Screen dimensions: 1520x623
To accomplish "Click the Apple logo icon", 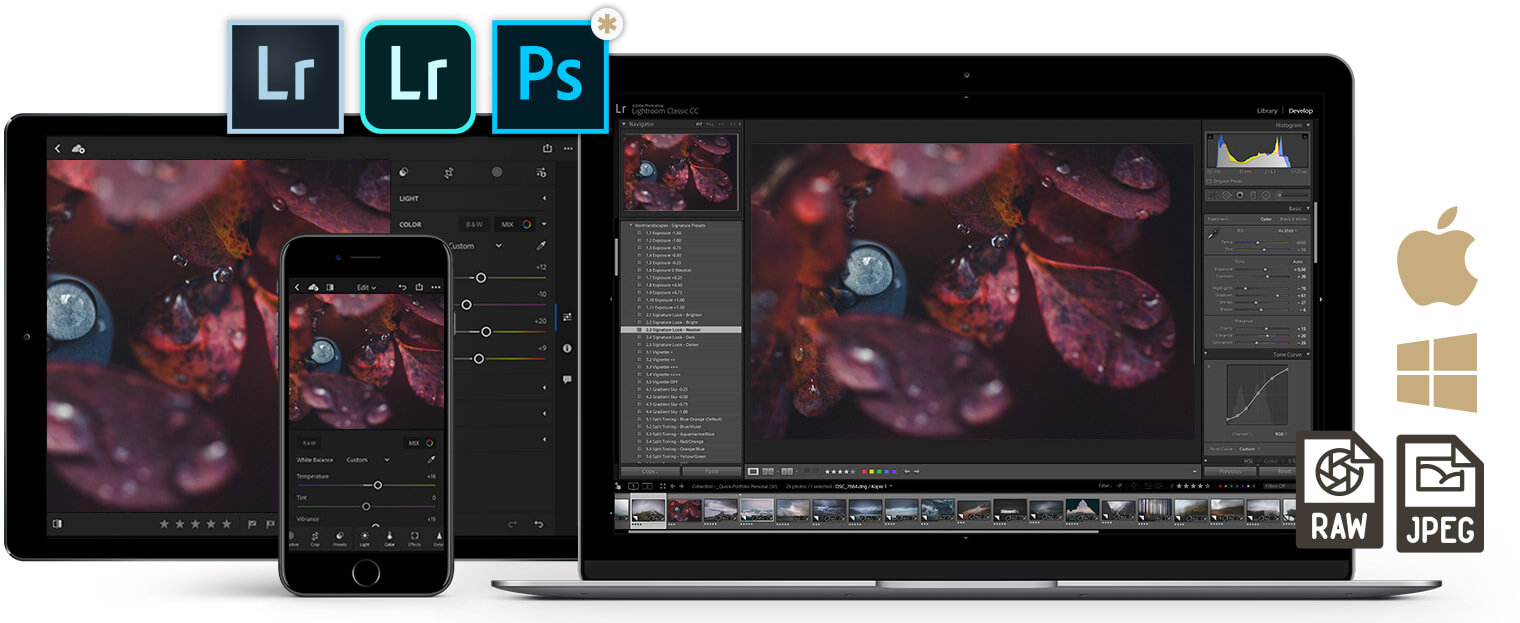I will [x=1436, y=255].
